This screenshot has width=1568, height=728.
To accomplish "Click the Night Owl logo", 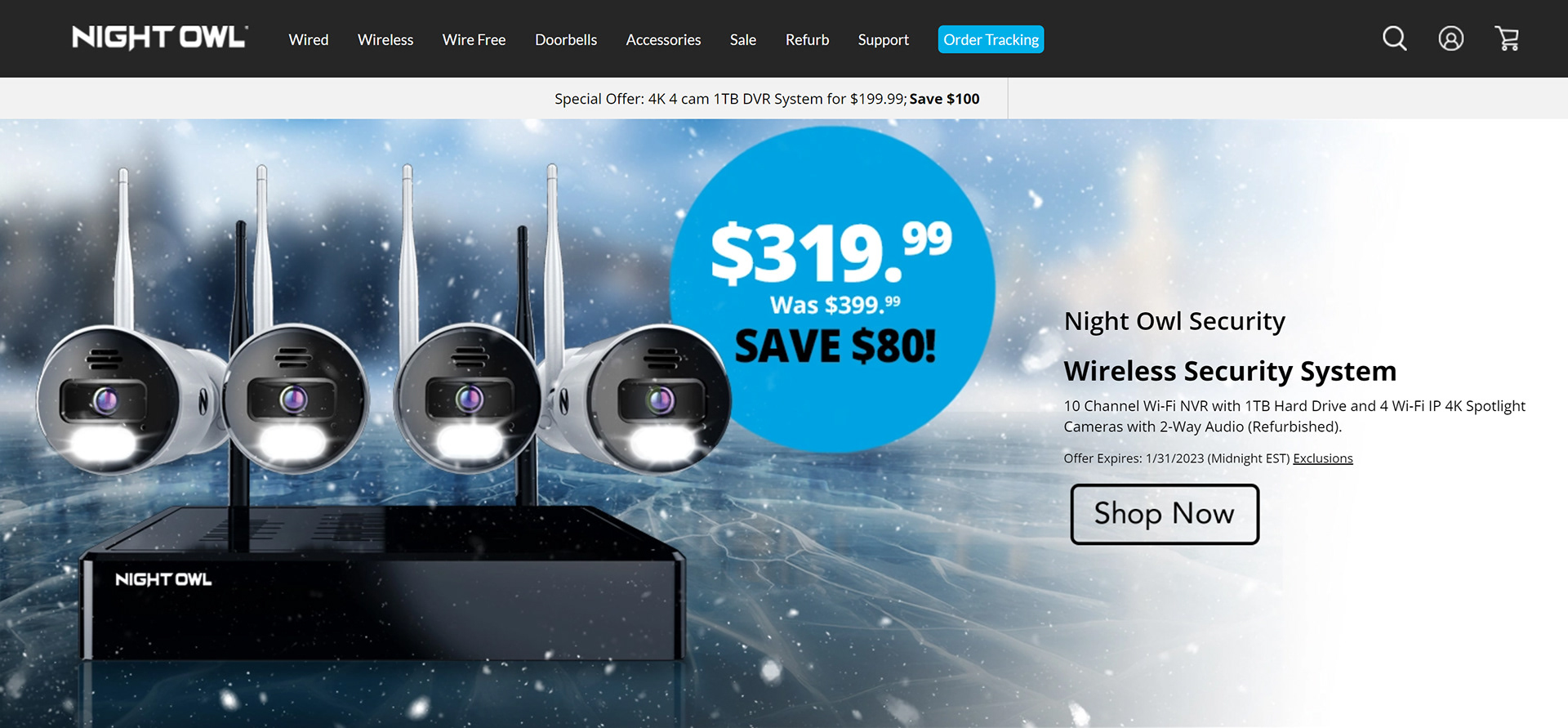I will coord(160,38).
